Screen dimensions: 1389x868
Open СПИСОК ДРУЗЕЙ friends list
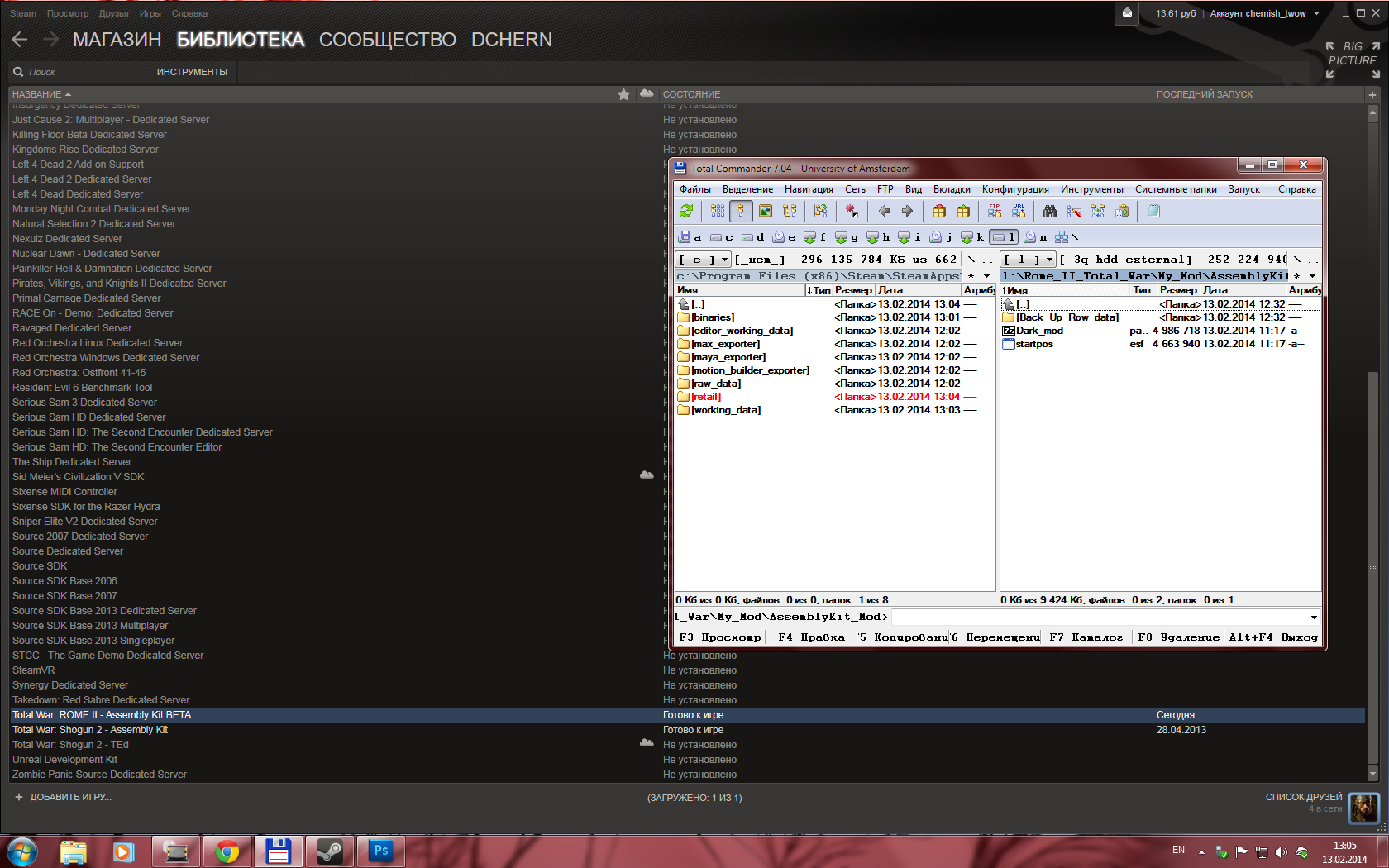tap(1304, 797)
